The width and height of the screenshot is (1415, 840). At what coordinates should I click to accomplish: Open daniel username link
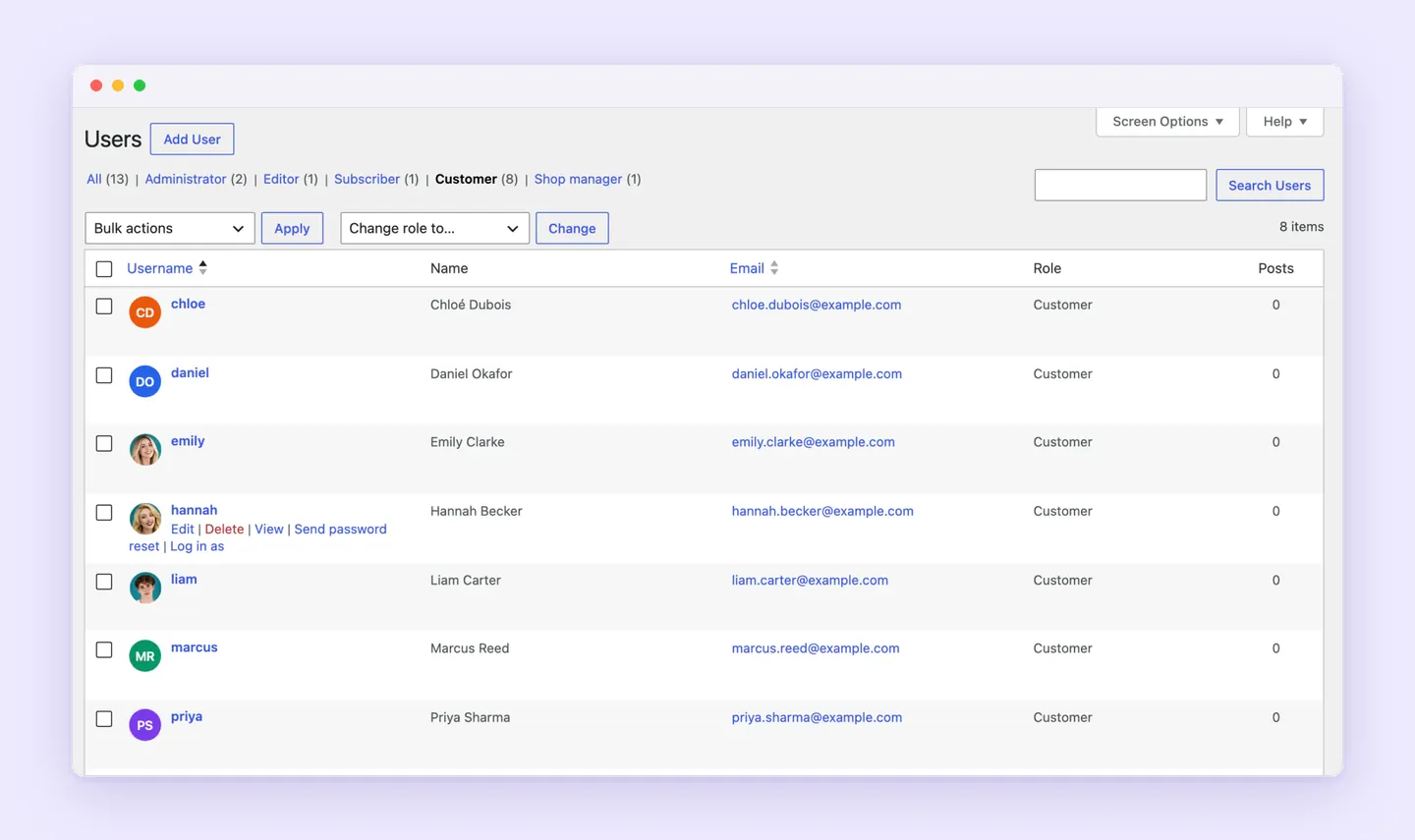pyautogui.click(x=190, y=372)
